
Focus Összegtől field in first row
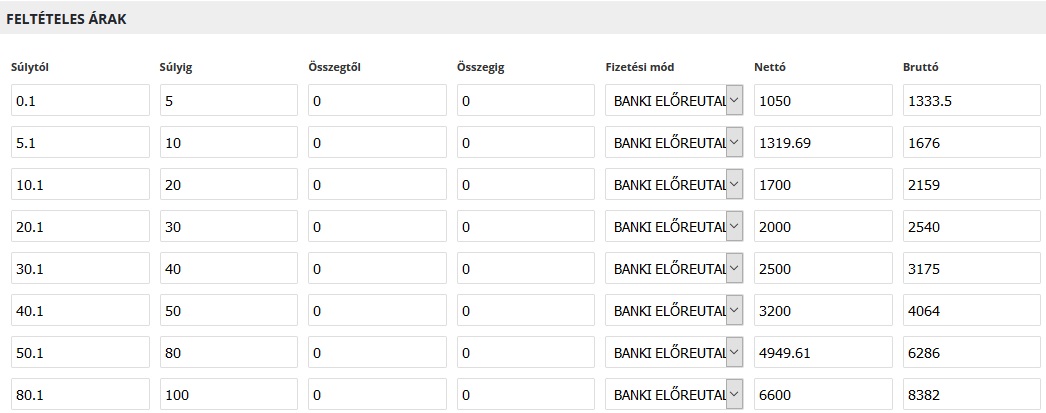click(x=377, y=100)
